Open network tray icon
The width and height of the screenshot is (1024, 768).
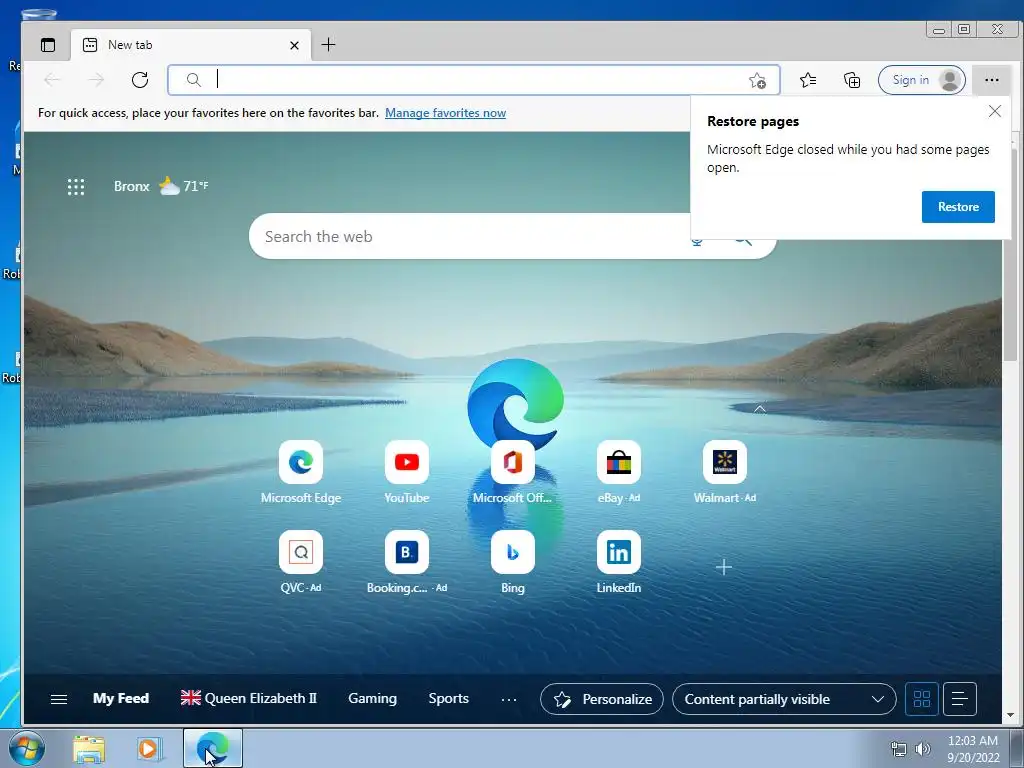click(899, 749)
